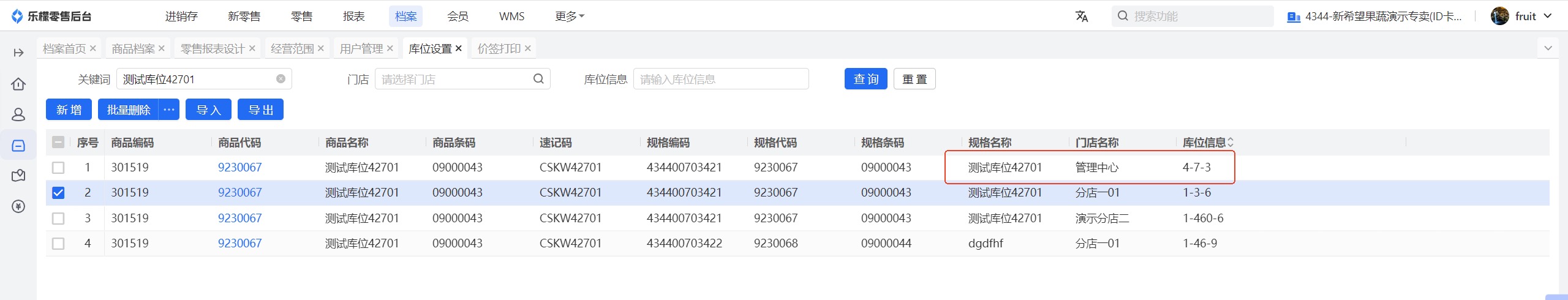The width and height of the screenshot is (1568, 300).
Task: Switch to the 商品档案 tab
Action: [134, 48]
